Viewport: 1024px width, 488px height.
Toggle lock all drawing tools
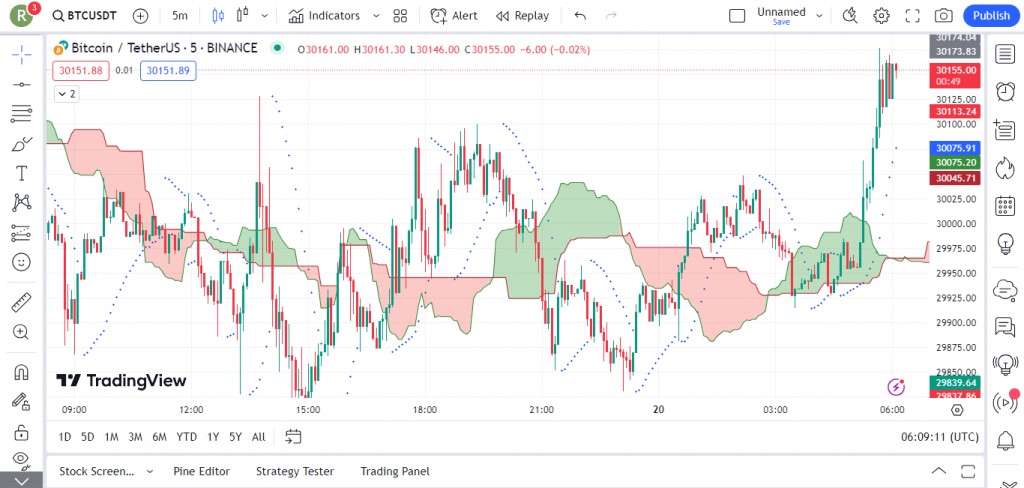22,431
